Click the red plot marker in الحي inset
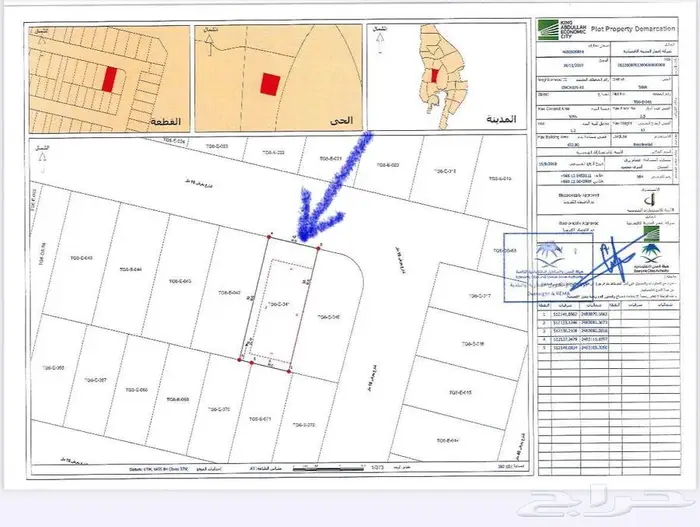Screen dimensions: 700x527 coord(269,85)
